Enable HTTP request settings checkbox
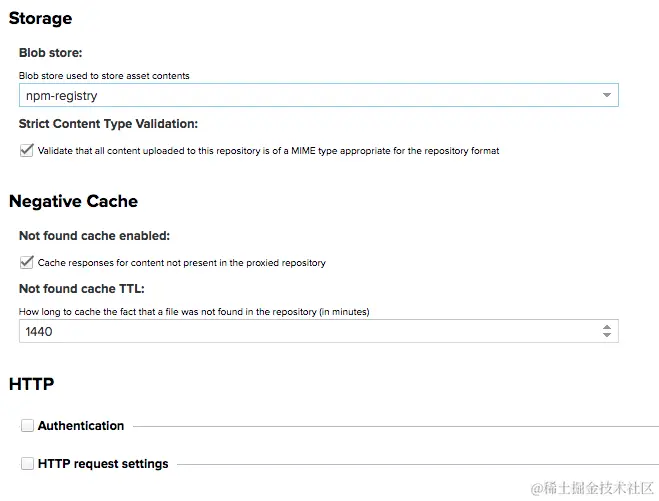This screenshot has height=501, width=659. 27,463
